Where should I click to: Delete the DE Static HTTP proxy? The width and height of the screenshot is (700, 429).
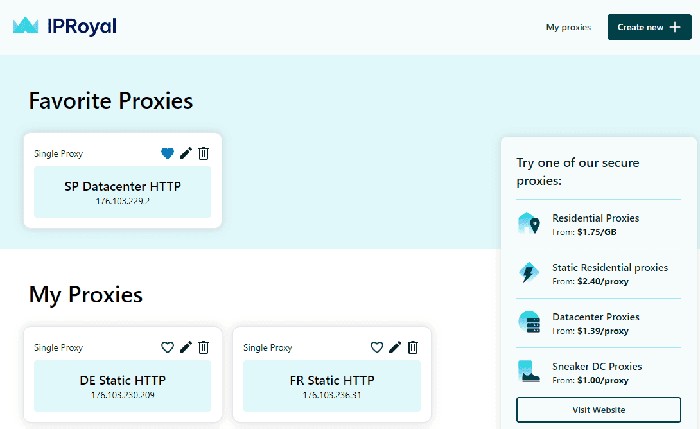tap(203, 348)
